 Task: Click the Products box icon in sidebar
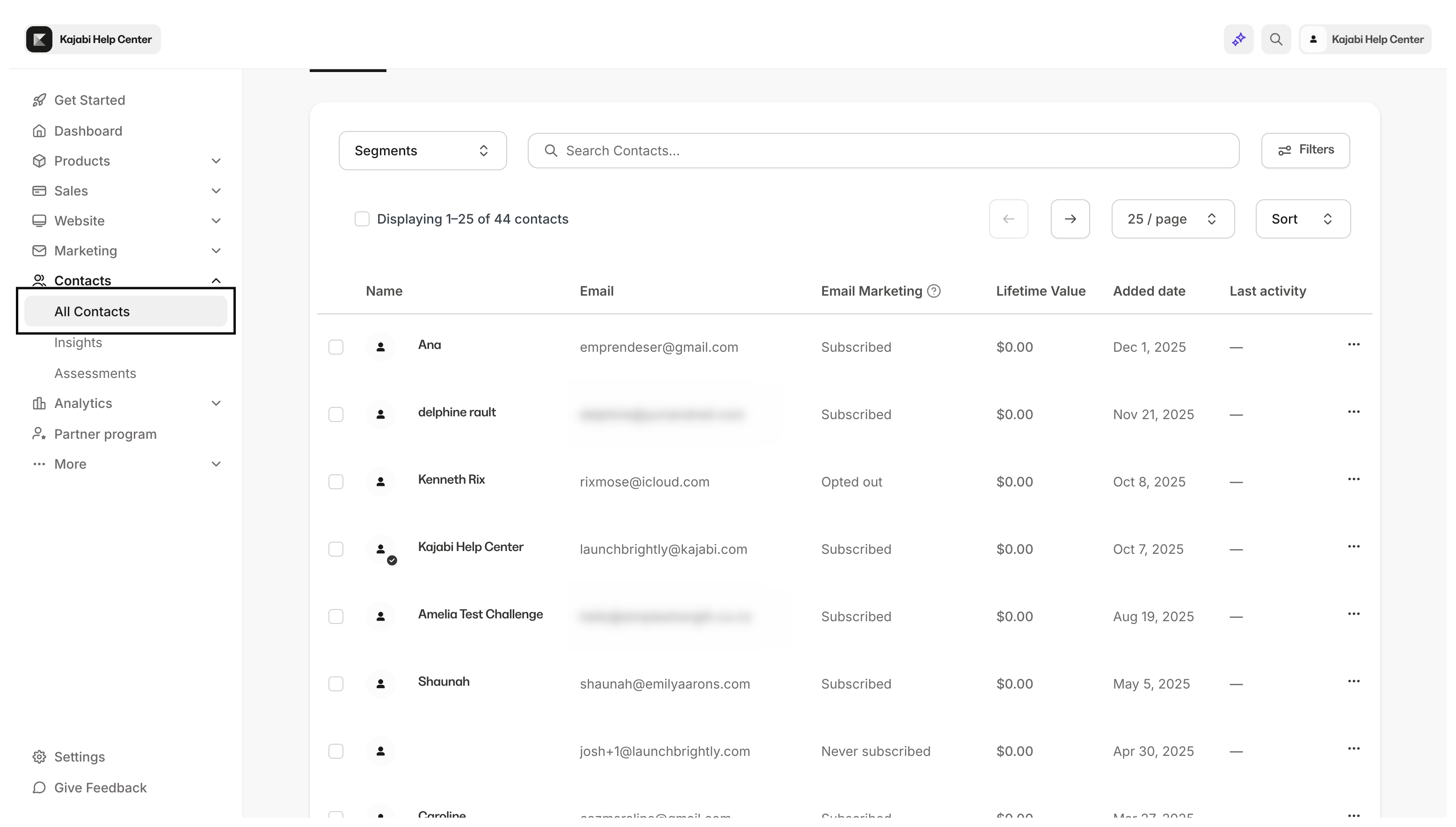[x=39, y=161]
